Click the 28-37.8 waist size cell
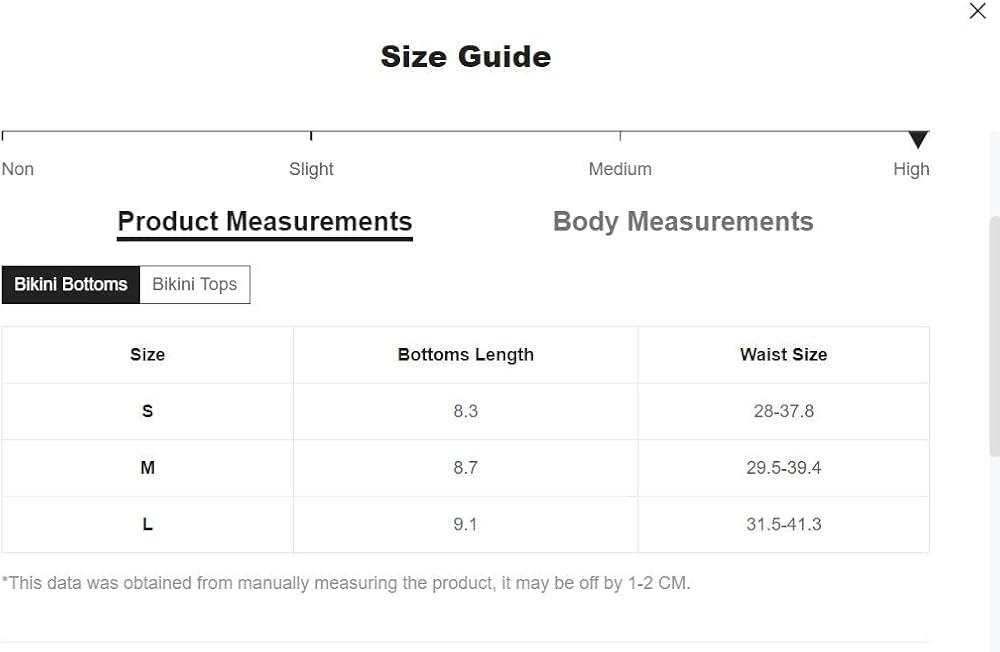This screenshot has height=652, width=1000. [783, 411]
